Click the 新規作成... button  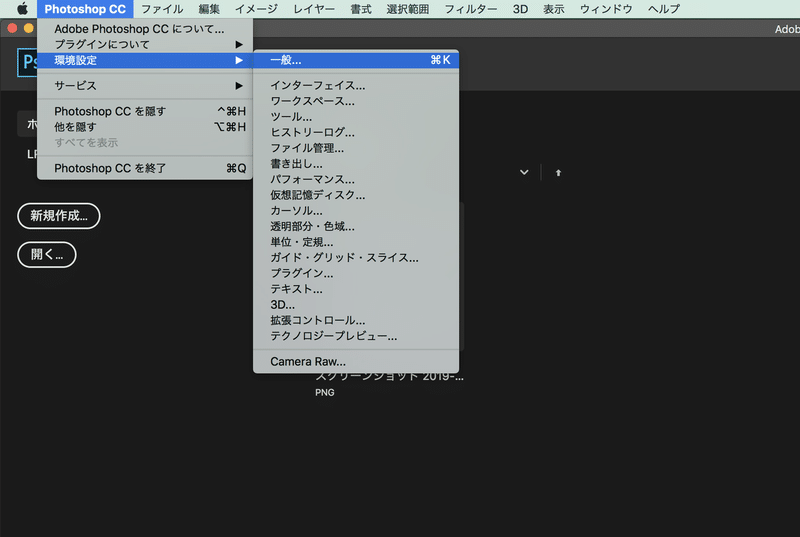click(x=59, y=216)
